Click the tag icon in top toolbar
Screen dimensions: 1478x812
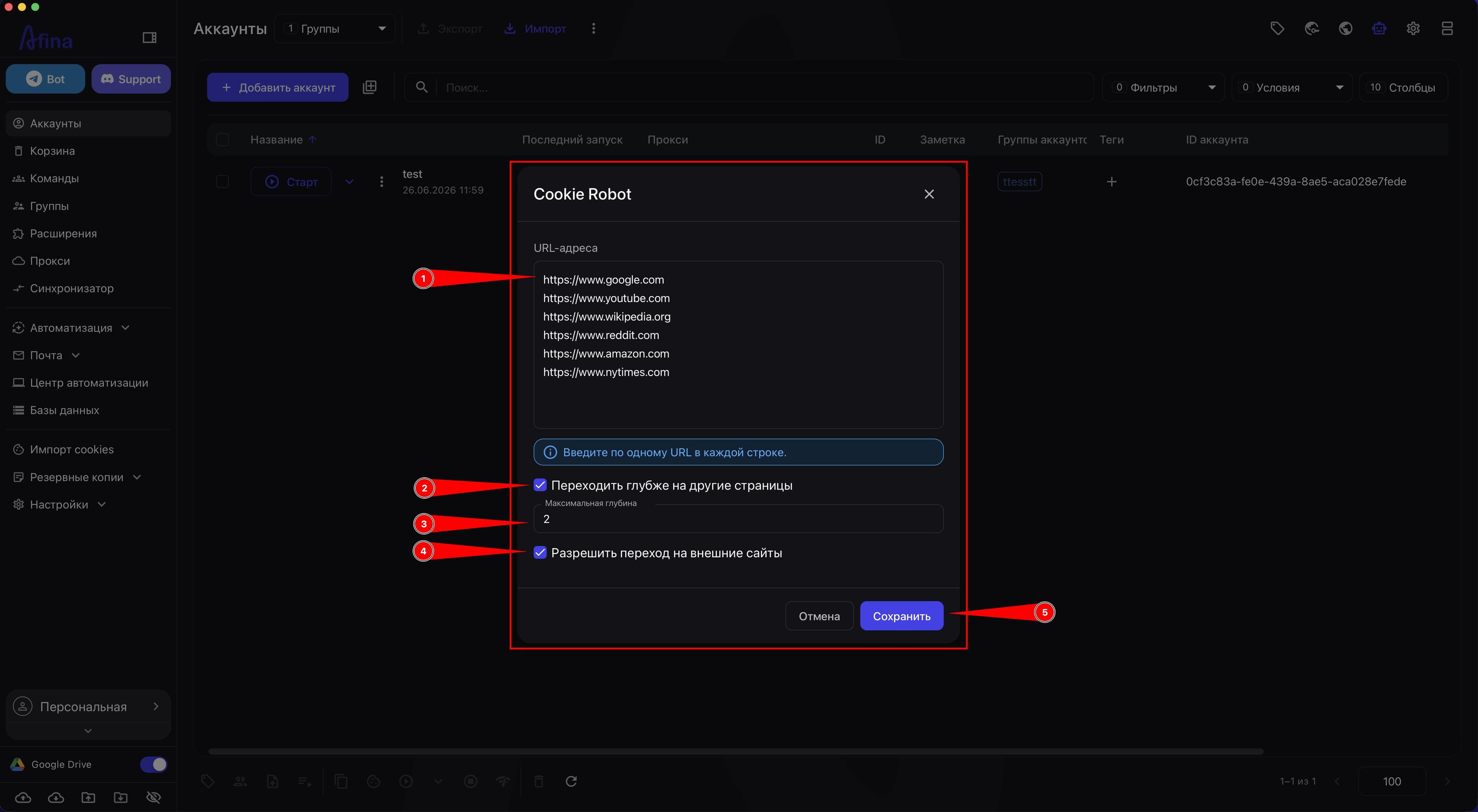click(1277, 28)
